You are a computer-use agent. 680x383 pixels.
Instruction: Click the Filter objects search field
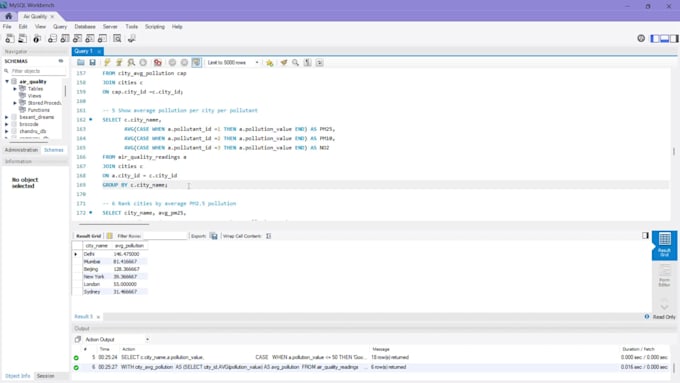[x=37, y=71]
